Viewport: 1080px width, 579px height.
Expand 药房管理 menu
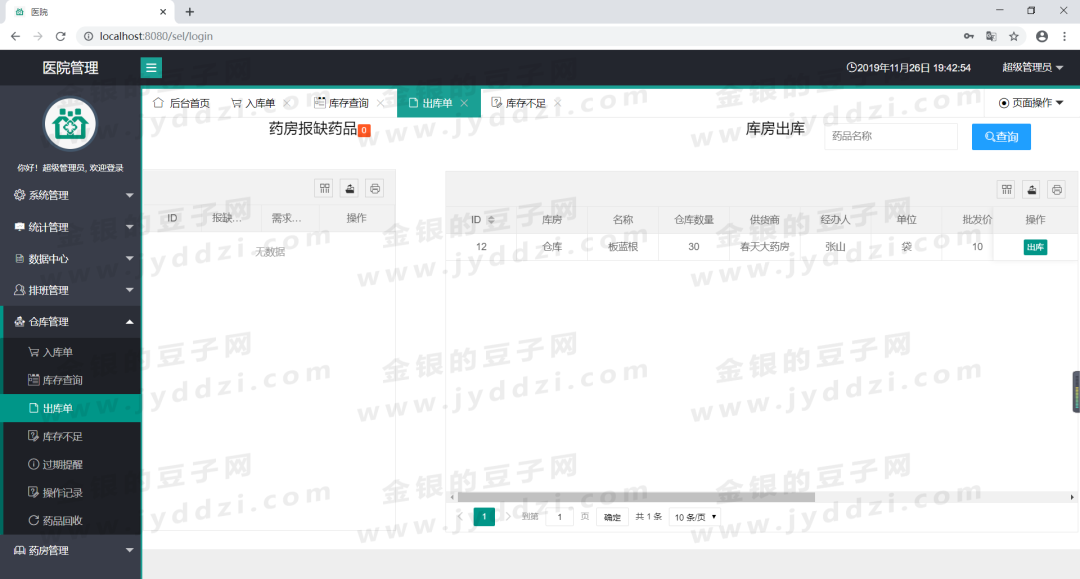tap(70, 551)
